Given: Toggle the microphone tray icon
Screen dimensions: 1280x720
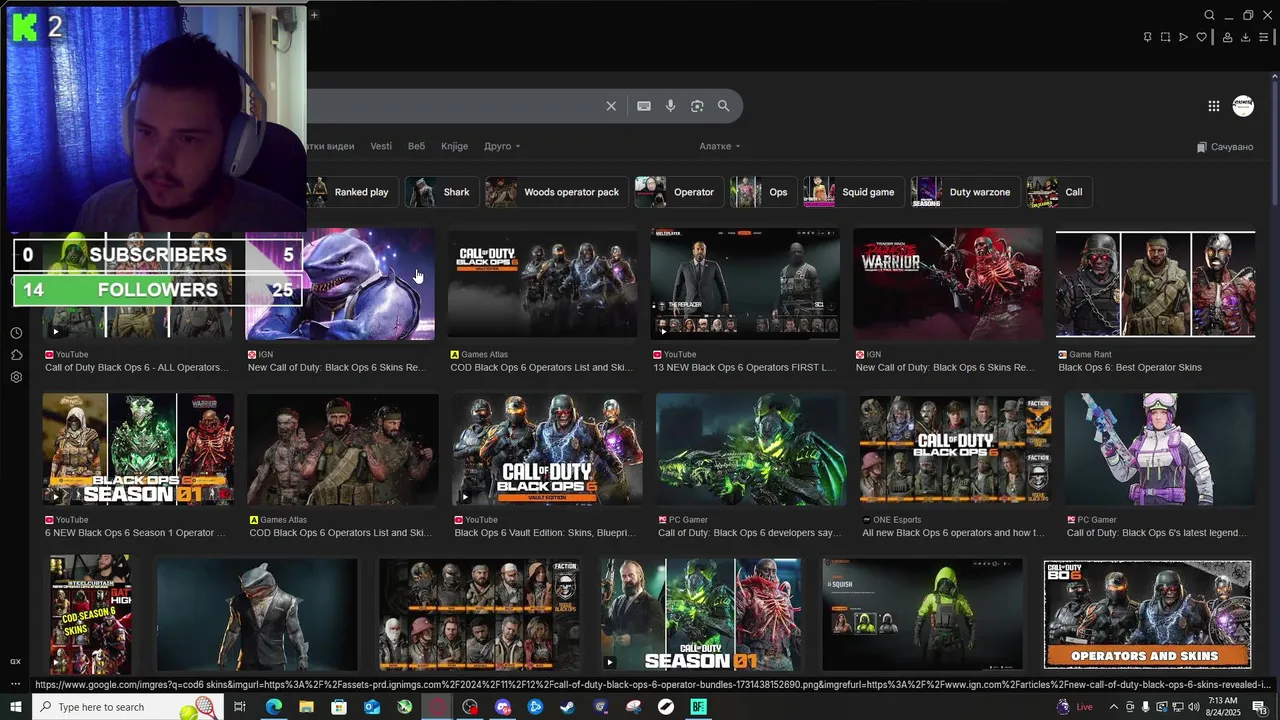Looking at the screenshot, I should [x=1146, y=707].
